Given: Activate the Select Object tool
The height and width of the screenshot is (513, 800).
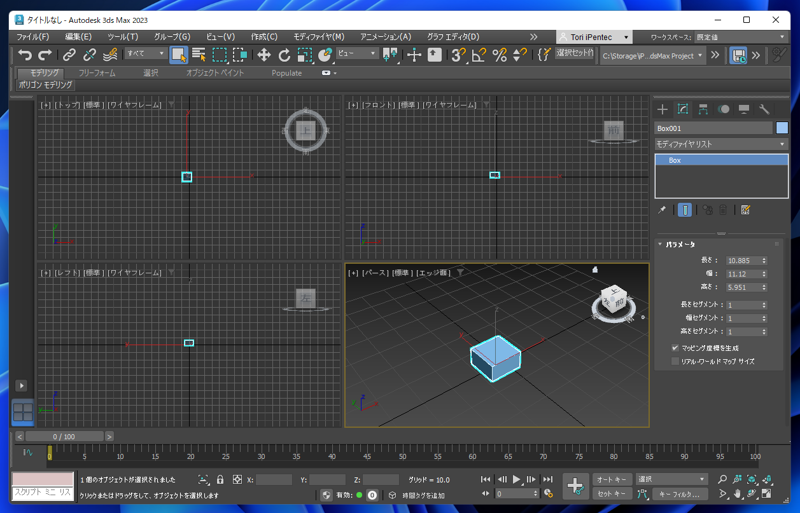Looking at the screenshot, I should [179, 55].
